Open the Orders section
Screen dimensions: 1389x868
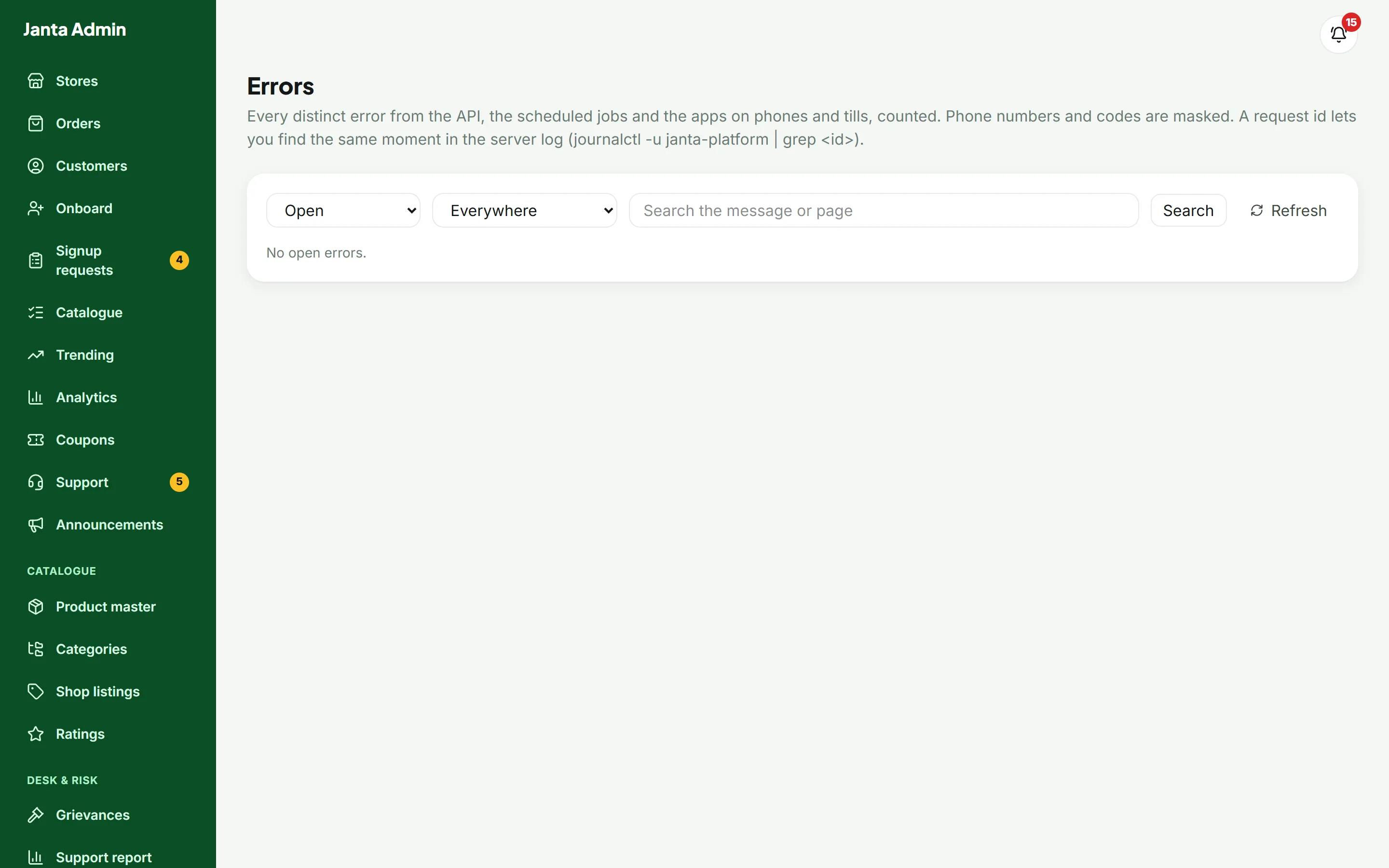pos(108,123)
